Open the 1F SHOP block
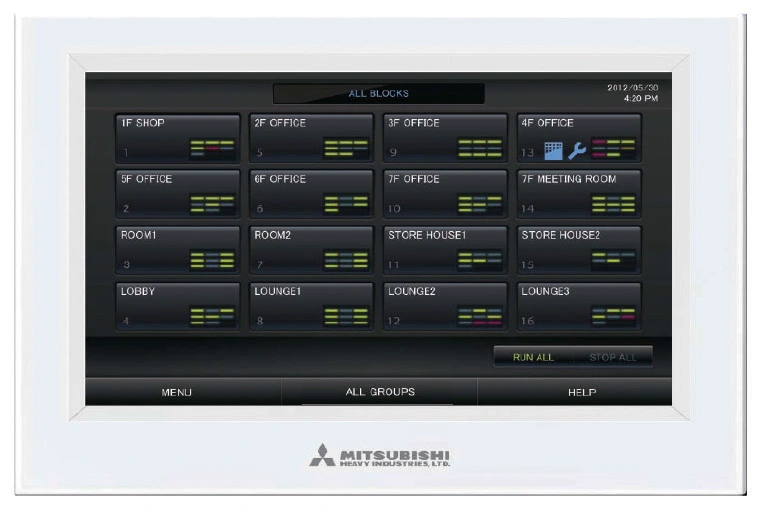This screenshot has width=762, height=509. (x=178, y=139)
